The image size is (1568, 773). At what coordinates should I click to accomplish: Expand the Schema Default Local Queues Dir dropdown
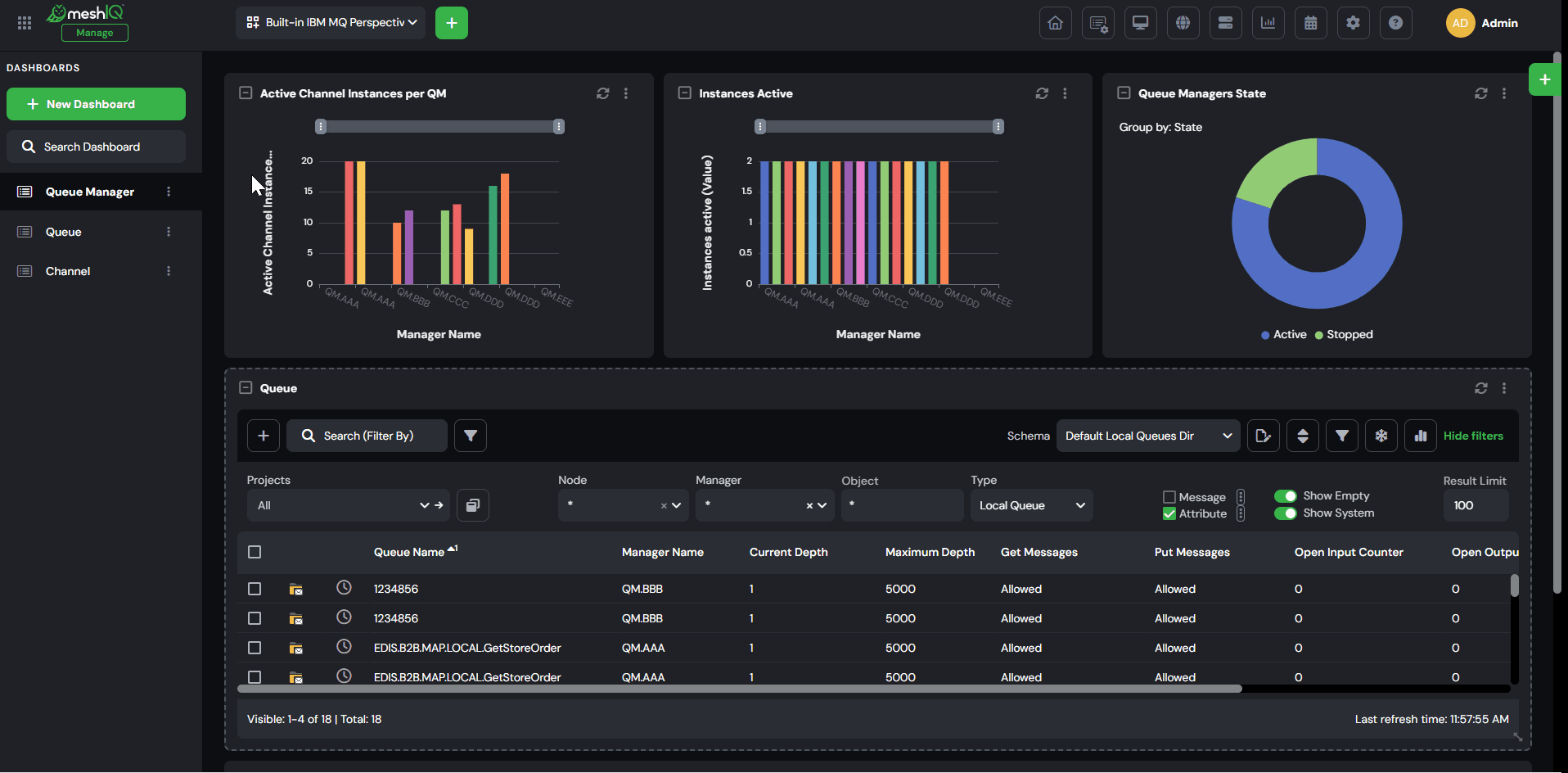click(x=1148, y=436)
